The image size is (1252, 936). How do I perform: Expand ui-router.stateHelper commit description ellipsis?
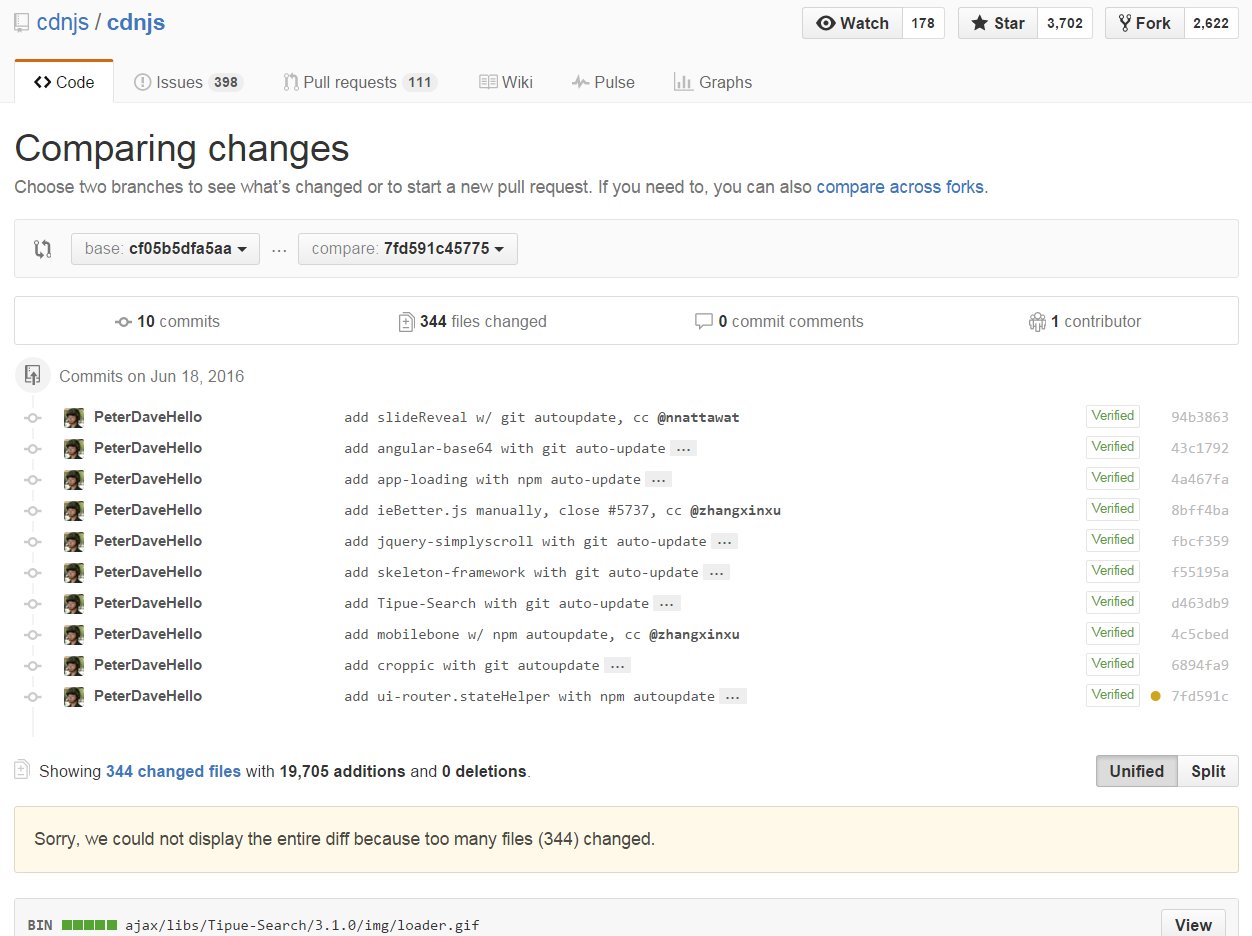pyautogui.click(x=733, y=697)
